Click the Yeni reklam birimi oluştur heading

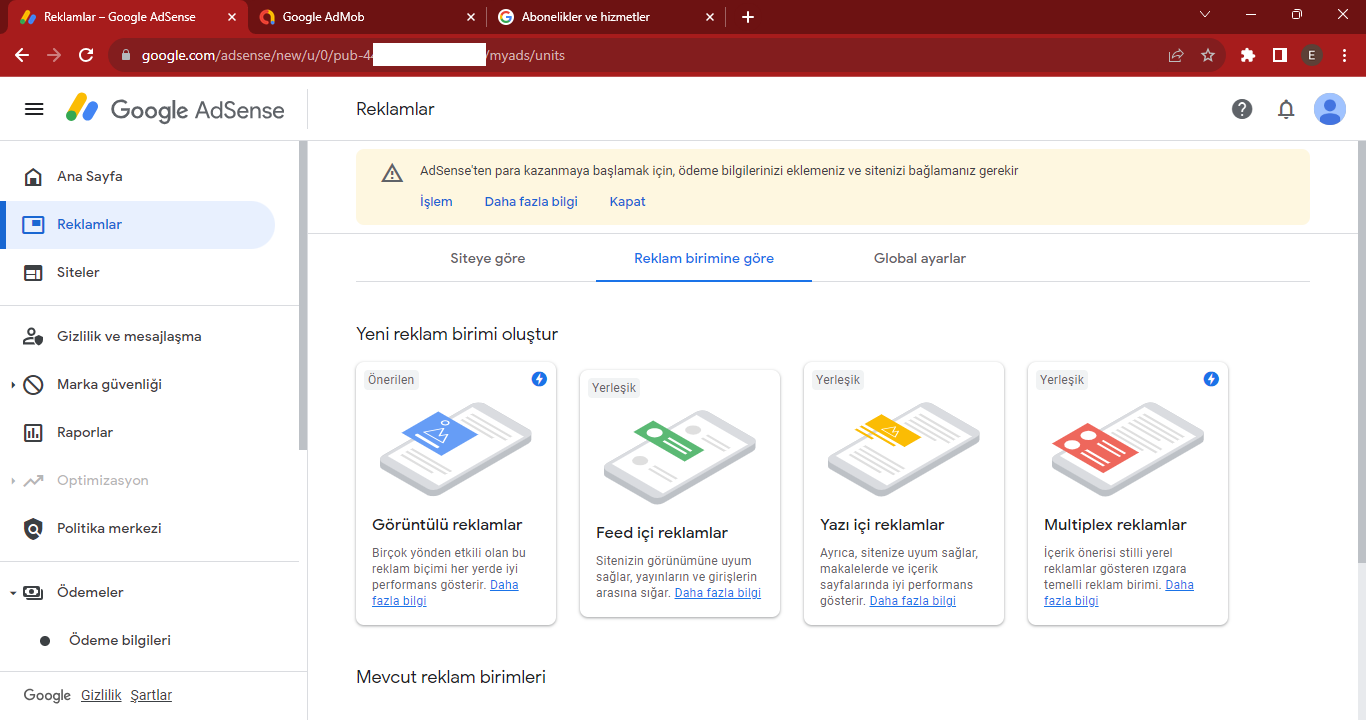[x=457, y=334]
